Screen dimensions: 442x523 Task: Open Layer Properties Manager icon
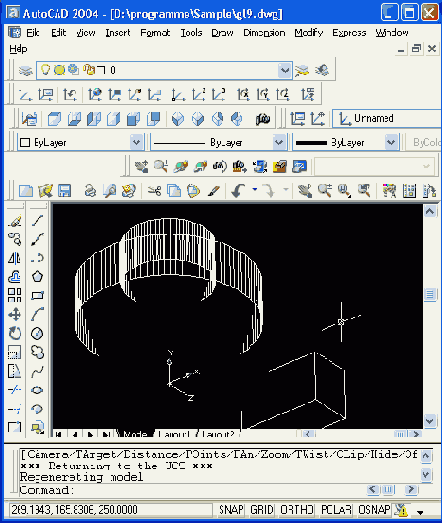25,70
